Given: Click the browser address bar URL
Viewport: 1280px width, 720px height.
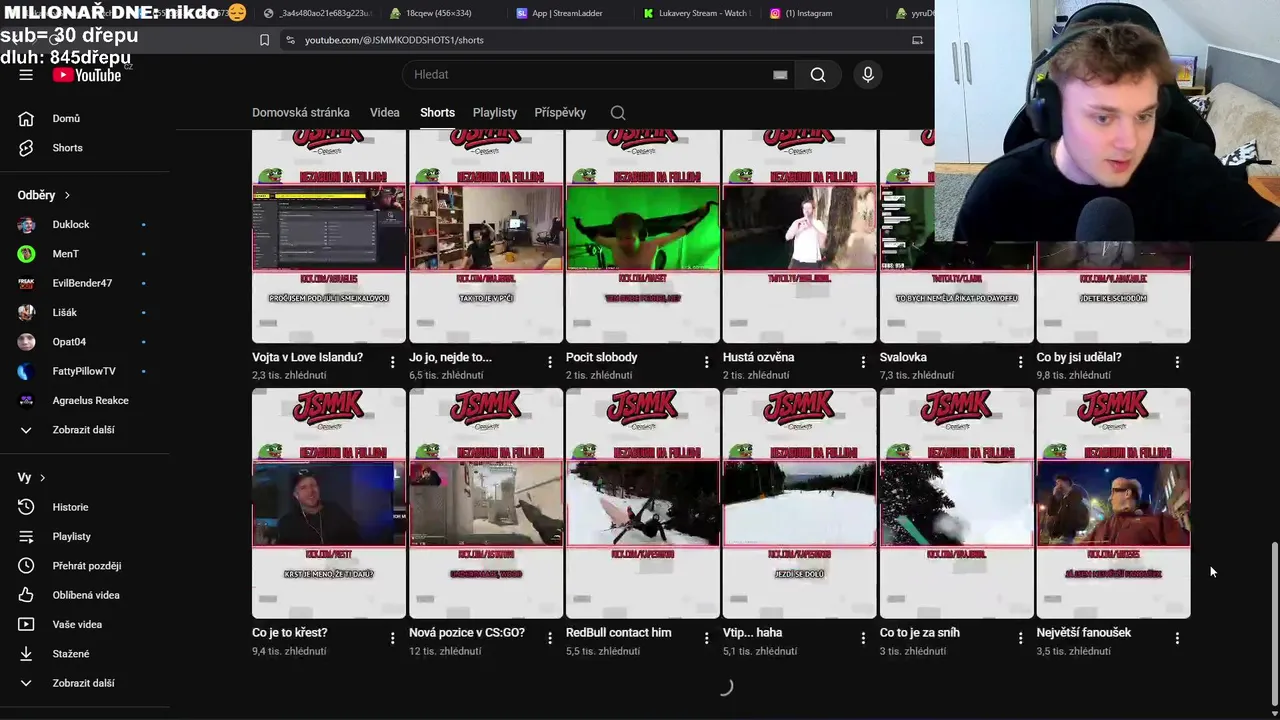Looking at the screenshot, I should tap(394, 40).
